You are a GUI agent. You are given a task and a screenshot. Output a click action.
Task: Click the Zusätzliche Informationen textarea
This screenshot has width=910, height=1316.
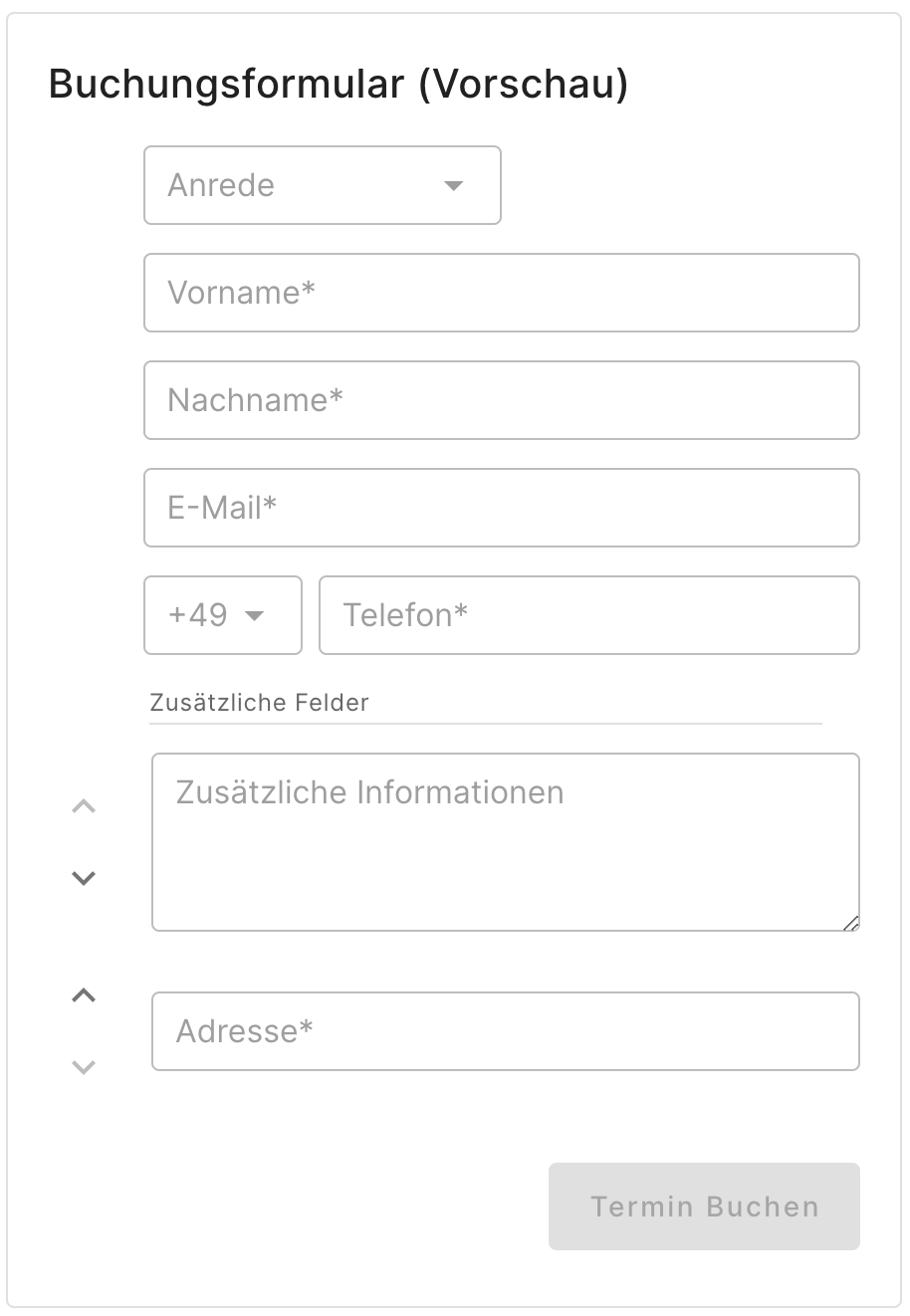tap(506, 841)
